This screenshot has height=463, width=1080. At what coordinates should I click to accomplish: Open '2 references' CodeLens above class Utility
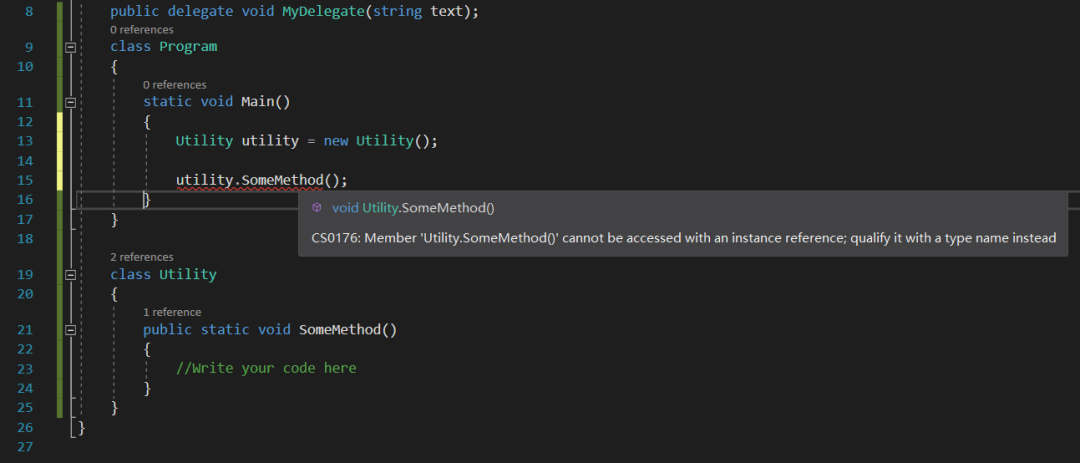coord(142,257)
